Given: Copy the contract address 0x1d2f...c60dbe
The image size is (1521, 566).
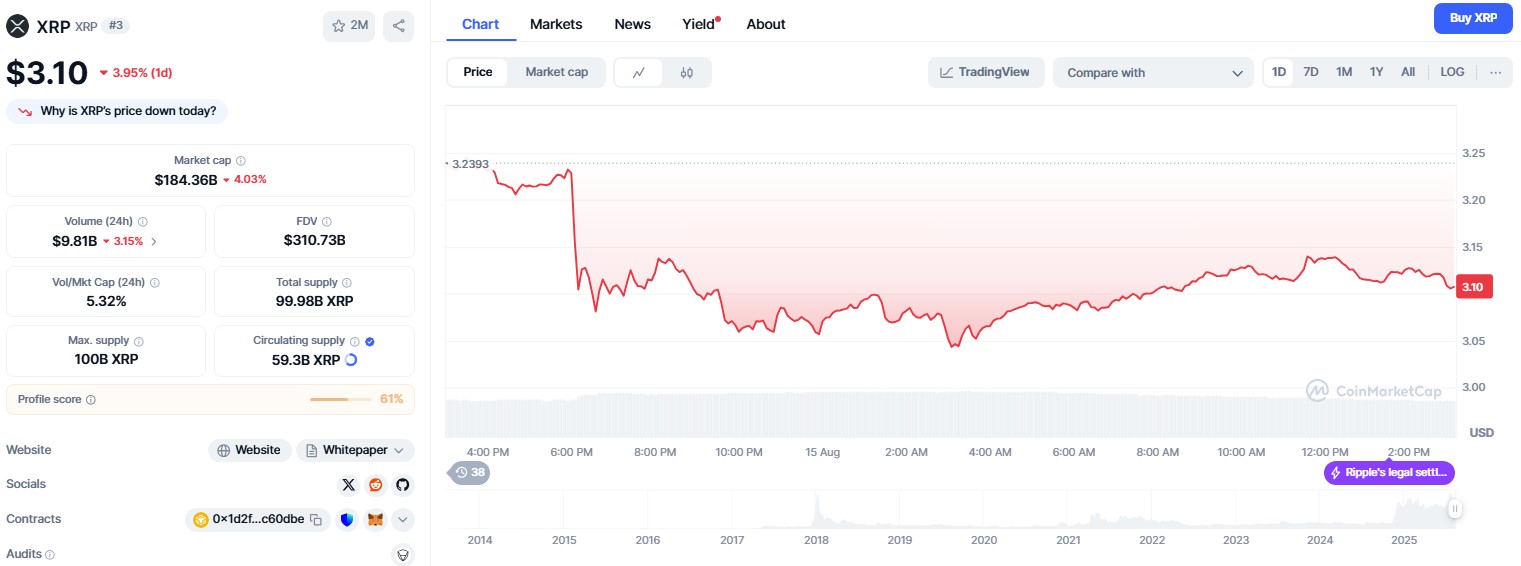Looking at the screenshot, I should 316,520.
